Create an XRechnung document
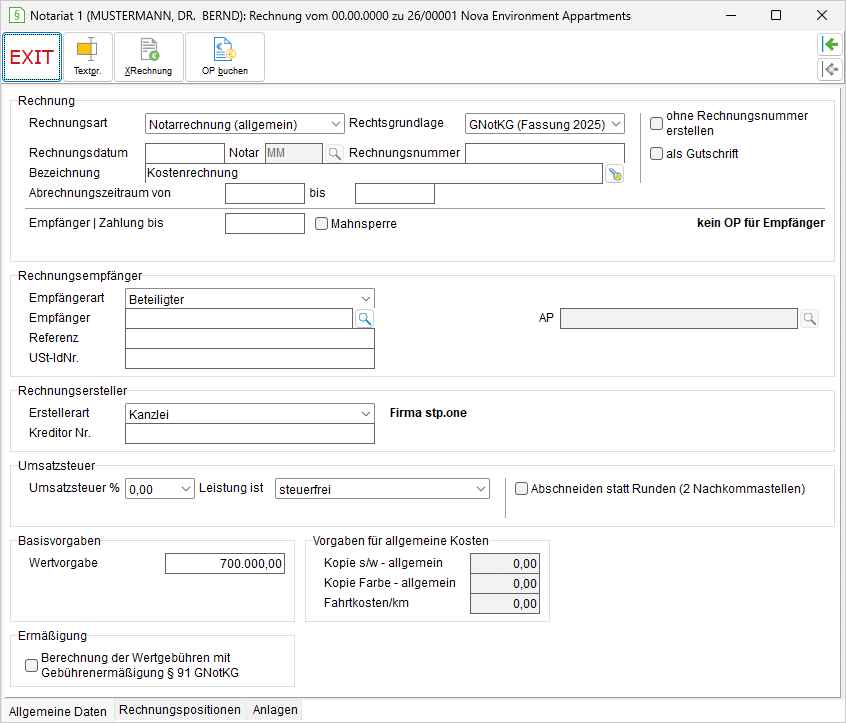Image resolution: width=846 pixels, height=723 pixels. tap(149, 57)
